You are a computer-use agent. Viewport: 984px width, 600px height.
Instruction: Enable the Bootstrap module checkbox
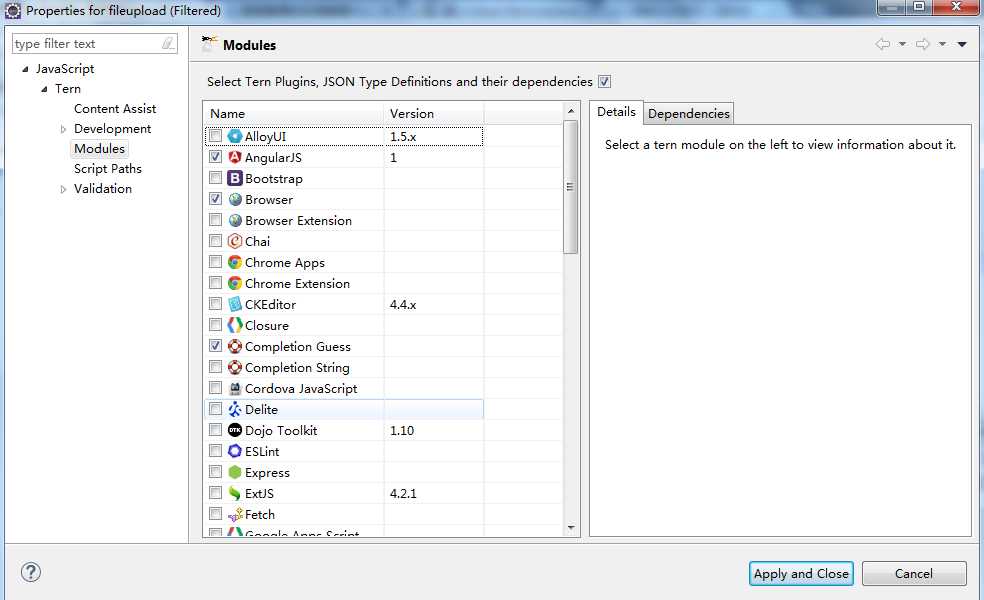click(x=215, y=178)
